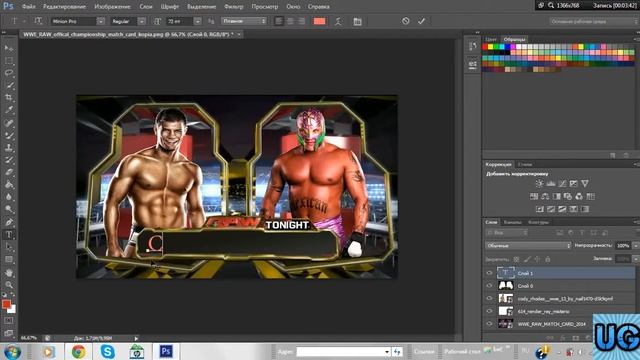Switch to the Образцы swatches tab

[514, 40]
